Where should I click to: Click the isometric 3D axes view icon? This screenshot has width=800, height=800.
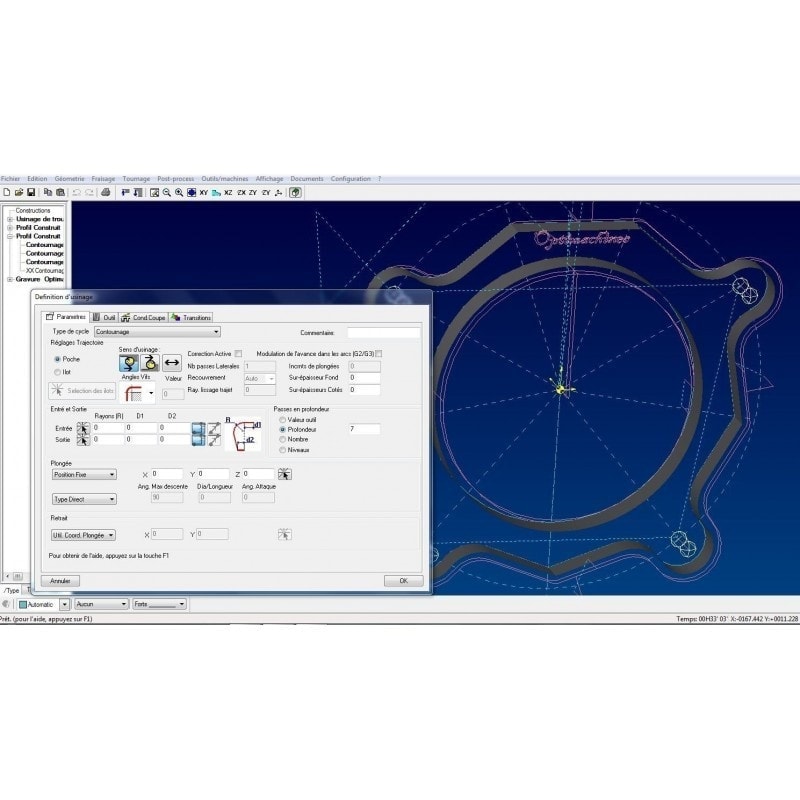point(278,192)
